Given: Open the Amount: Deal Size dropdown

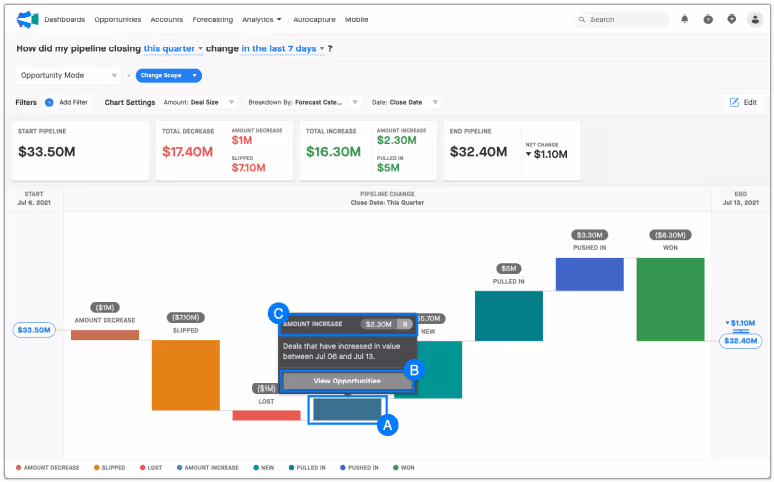Looking at the screenshot, I should [x=199, y=102].
